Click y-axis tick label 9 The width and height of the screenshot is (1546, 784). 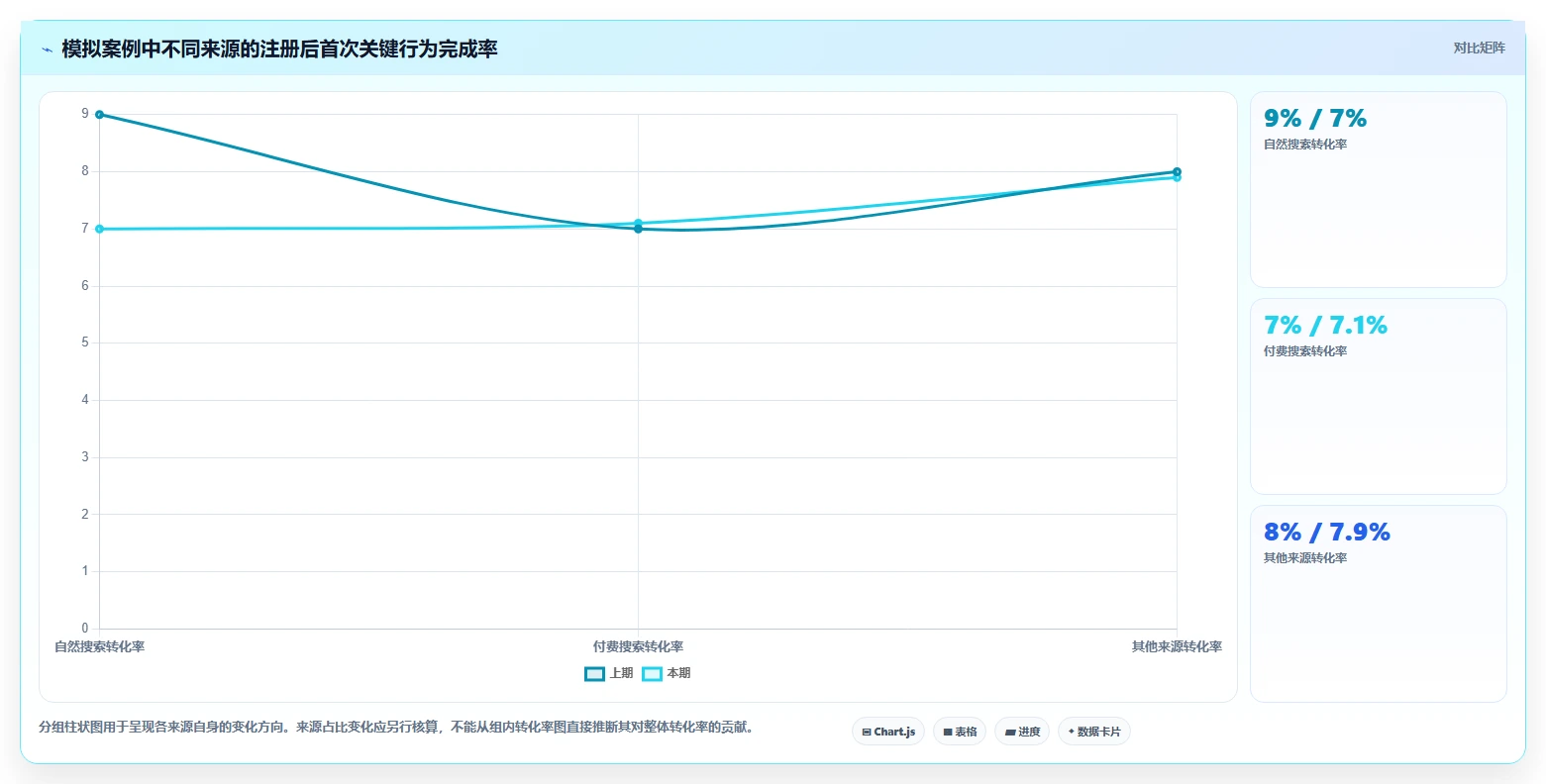[x=85, y=114]
